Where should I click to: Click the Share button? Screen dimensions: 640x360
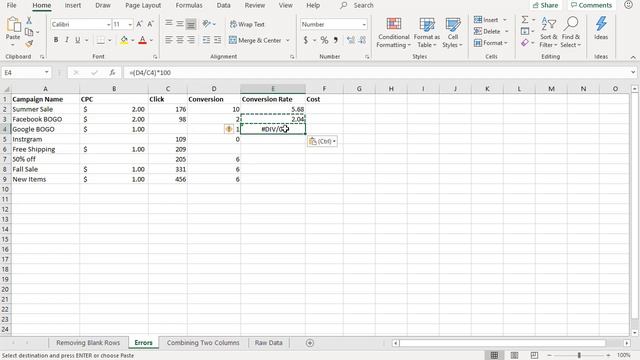coord(545,5)
